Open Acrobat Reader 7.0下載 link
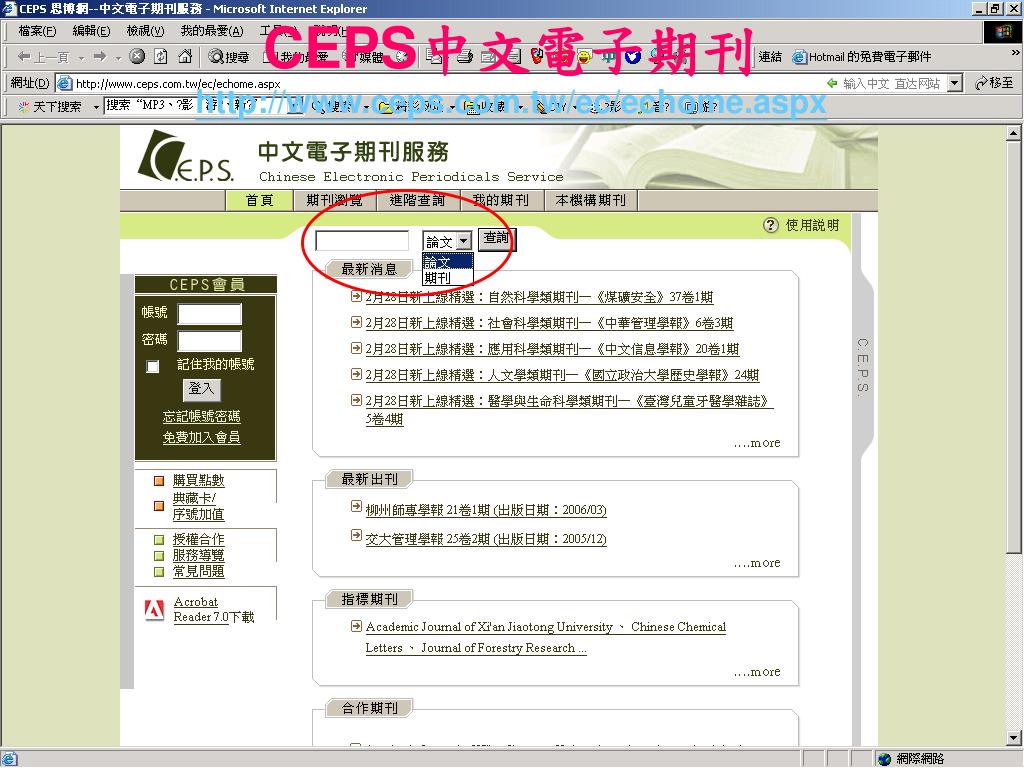 (x=214, y=609)
